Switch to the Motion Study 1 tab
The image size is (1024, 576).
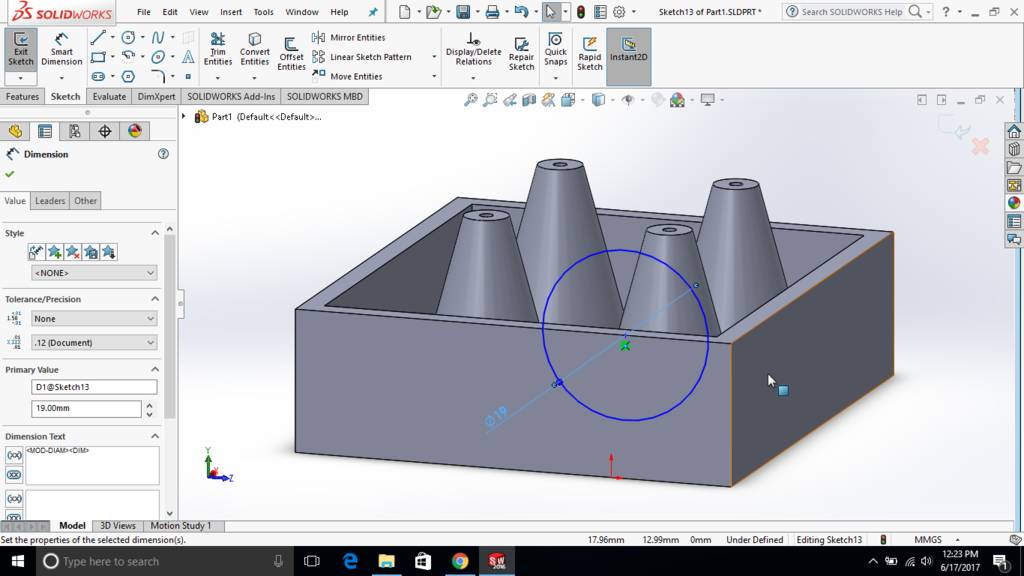click(x=181, y=526)
